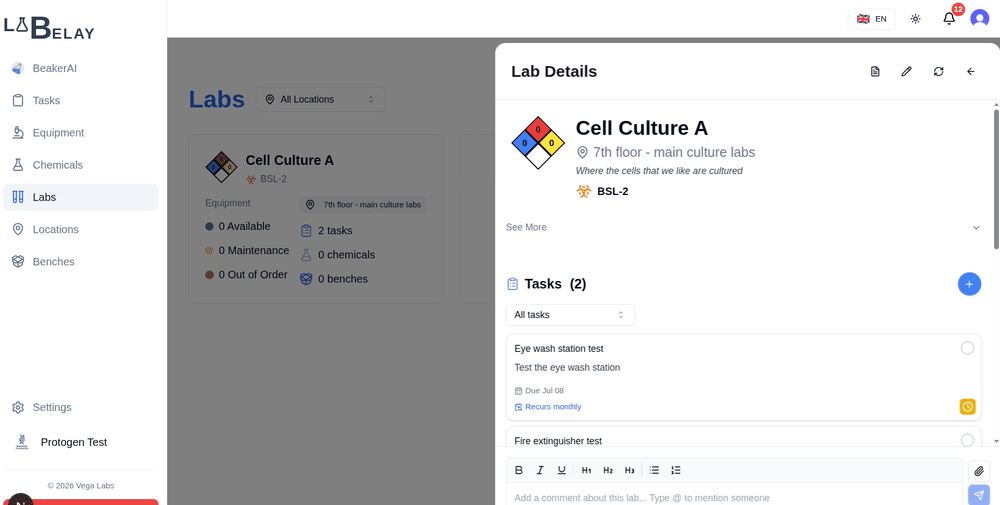Set Heading 1 style in comment editor

[x=587, y=470]
